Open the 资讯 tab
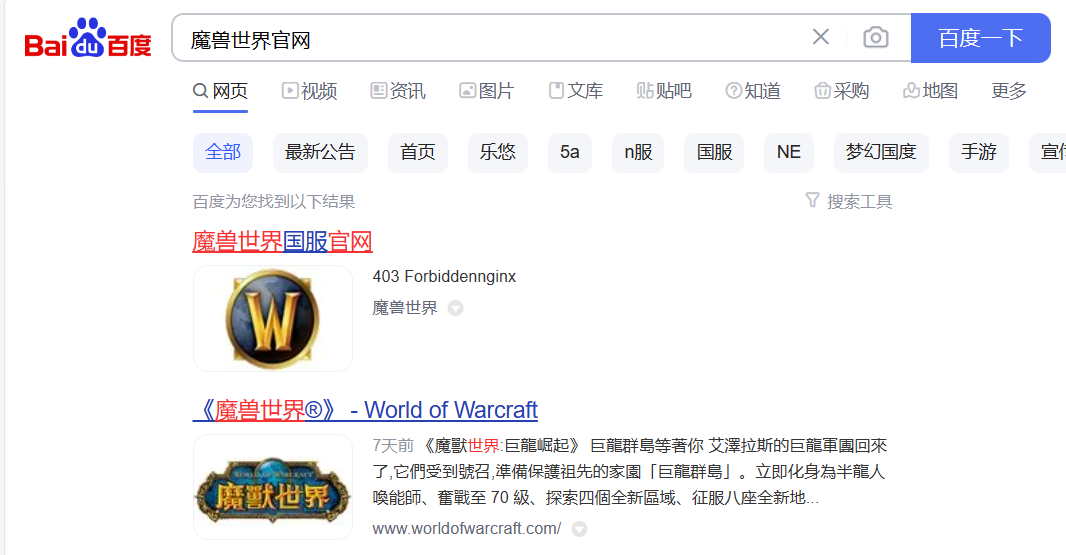The image size is (1066, 555). pos(398,91)
